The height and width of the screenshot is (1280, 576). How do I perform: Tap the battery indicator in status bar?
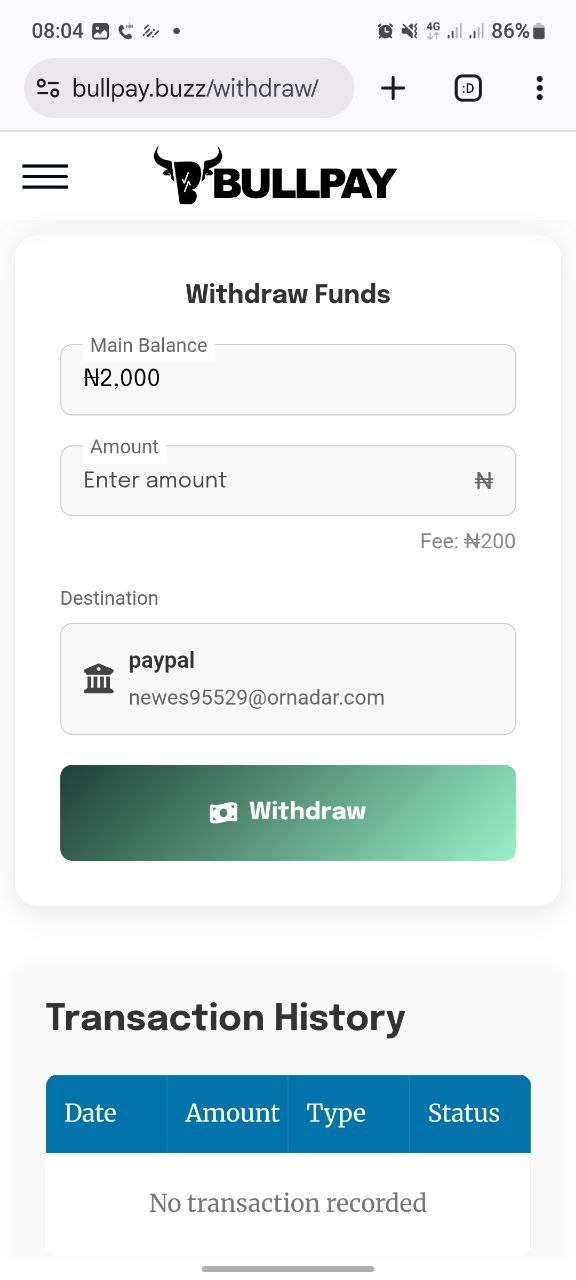pyautogui.click(x=539, y=31)
